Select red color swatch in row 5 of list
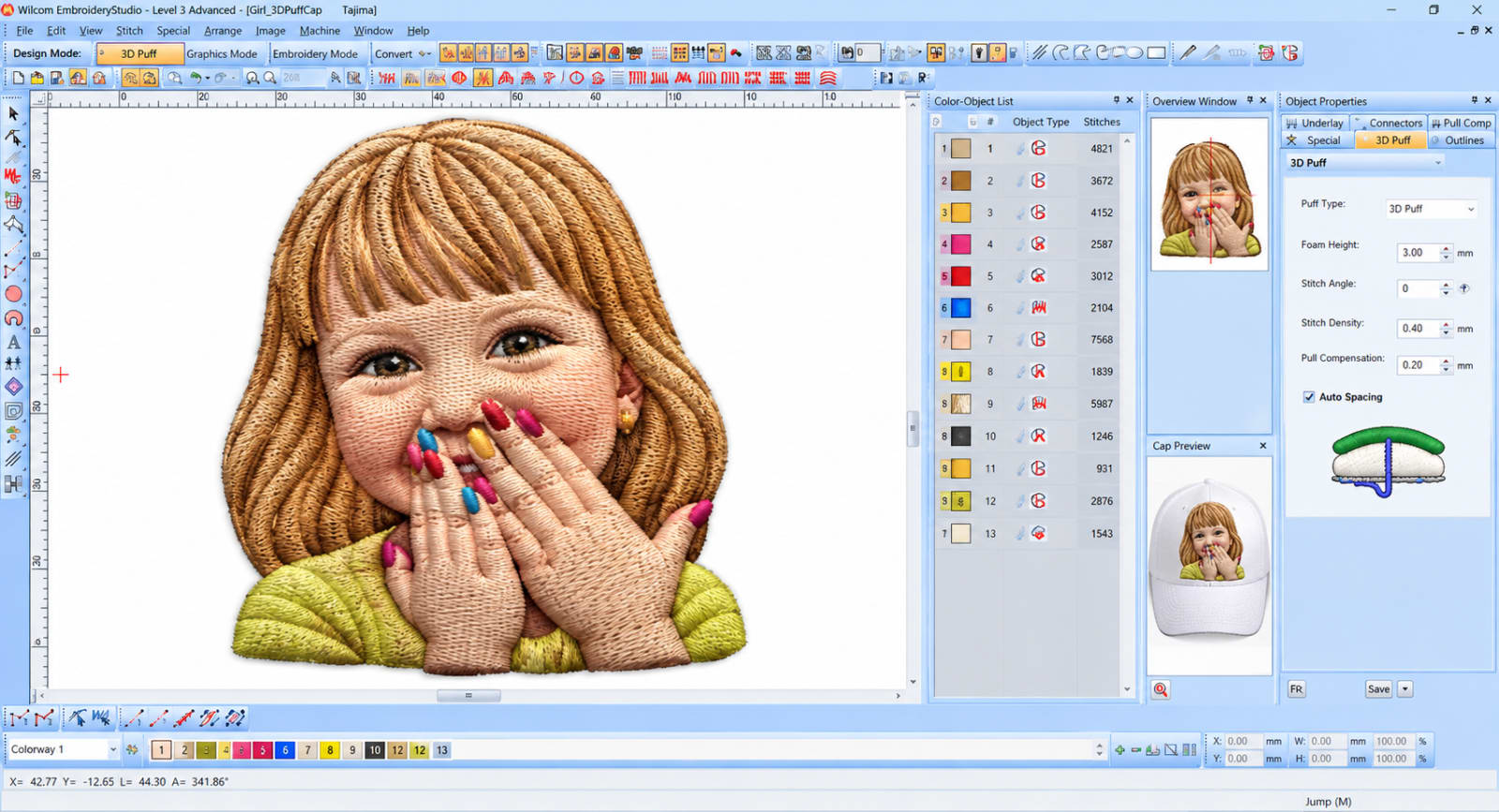Image resolution: width=1499 pixels, height=812 pixels. [961, 276]
